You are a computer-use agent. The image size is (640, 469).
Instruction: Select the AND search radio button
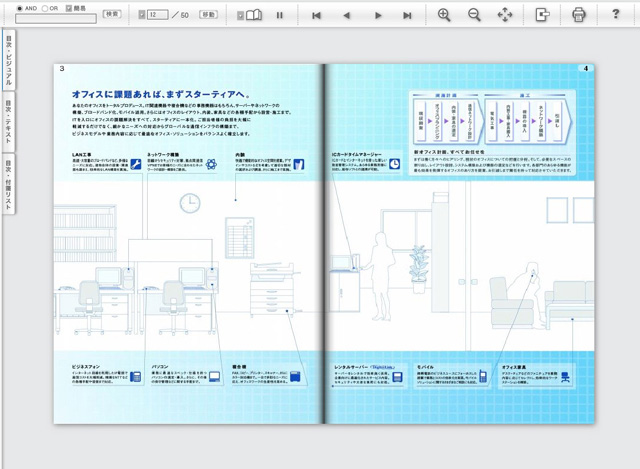tap(20, 8)
